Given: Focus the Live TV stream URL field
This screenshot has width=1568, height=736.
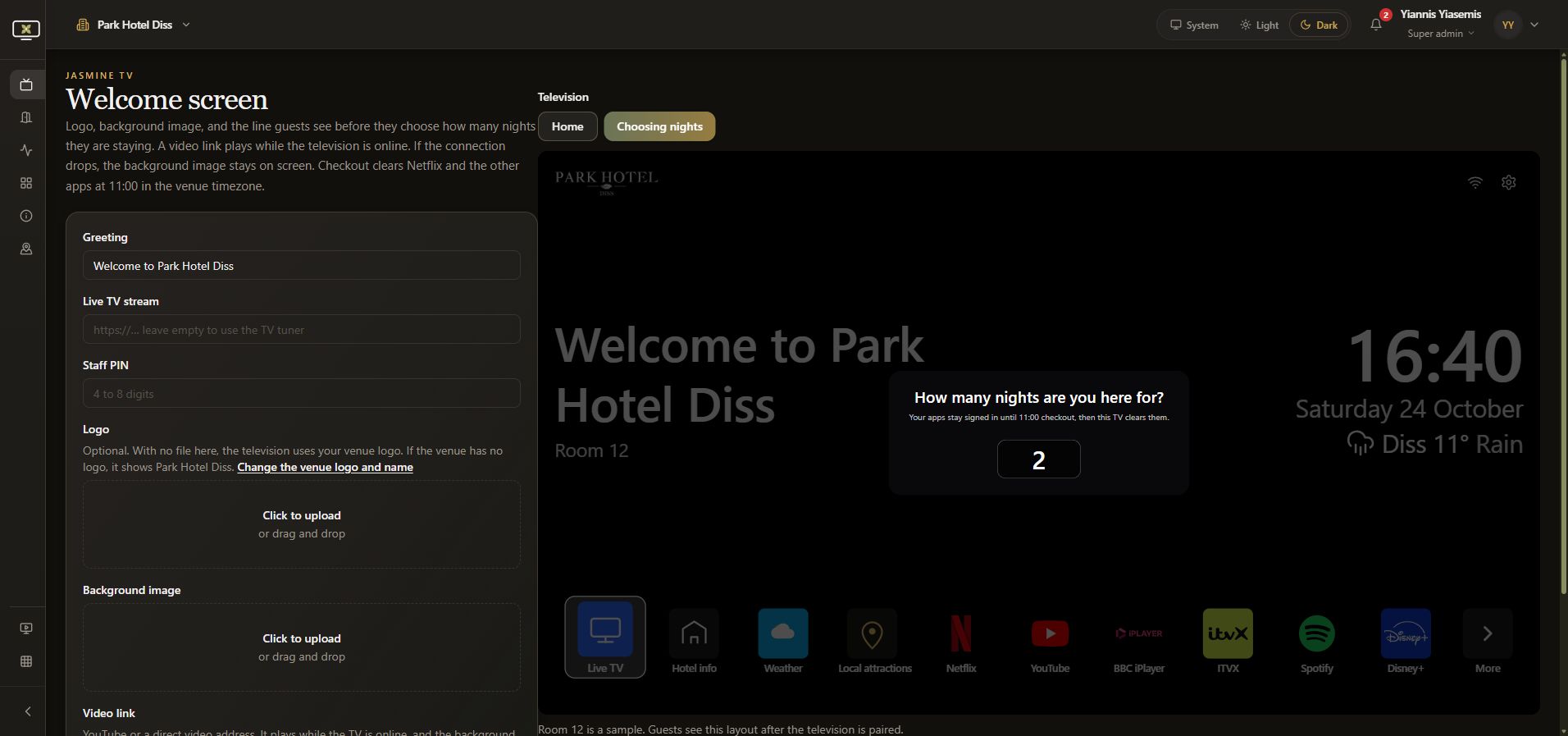Looking at the screenshot, I should pos(302,329).
